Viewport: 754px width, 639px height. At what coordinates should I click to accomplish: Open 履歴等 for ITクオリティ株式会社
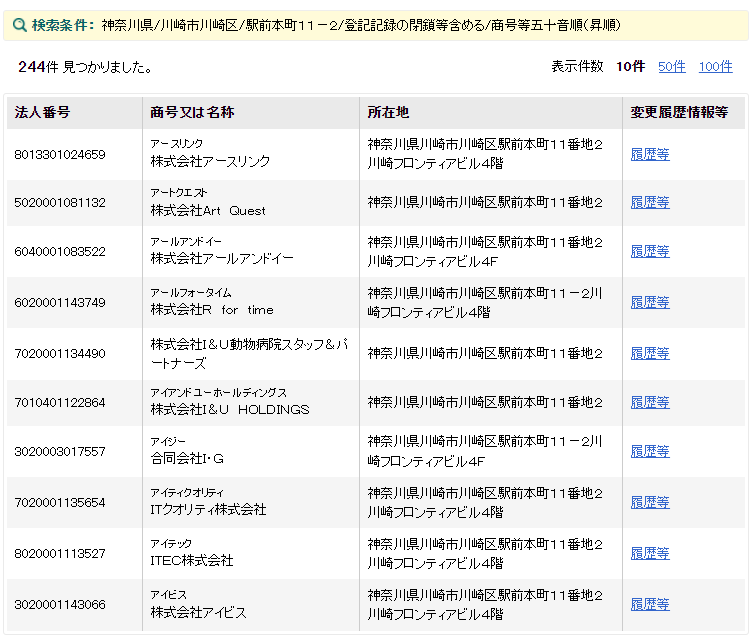[x=650, y=502]
